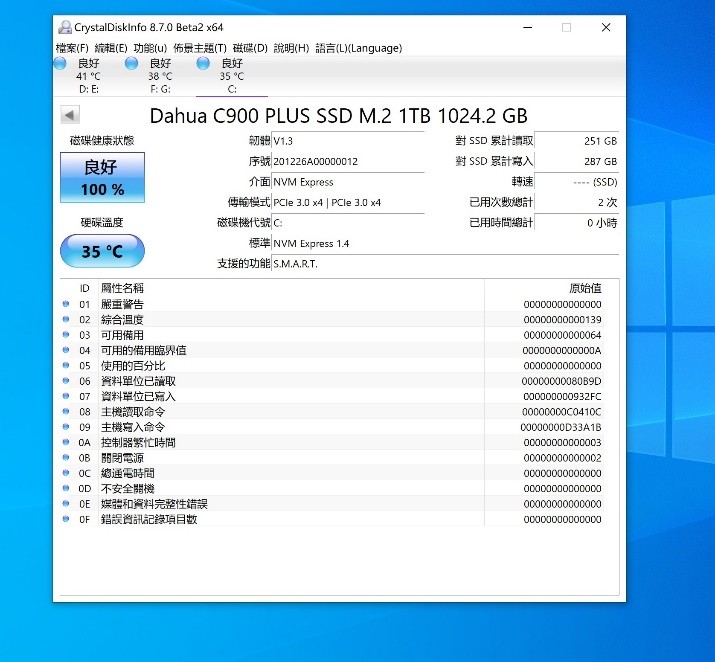
Task: Select attribute row 08 主機讀取命令
Action: click(x=333, y=412)
